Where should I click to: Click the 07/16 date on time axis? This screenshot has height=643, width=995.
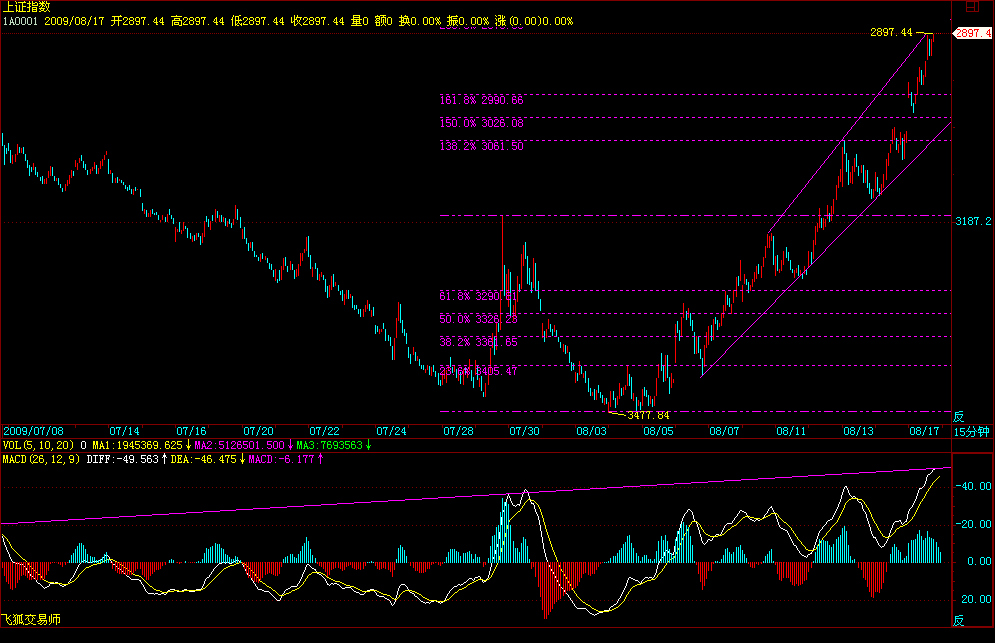(x=191, y=431)
